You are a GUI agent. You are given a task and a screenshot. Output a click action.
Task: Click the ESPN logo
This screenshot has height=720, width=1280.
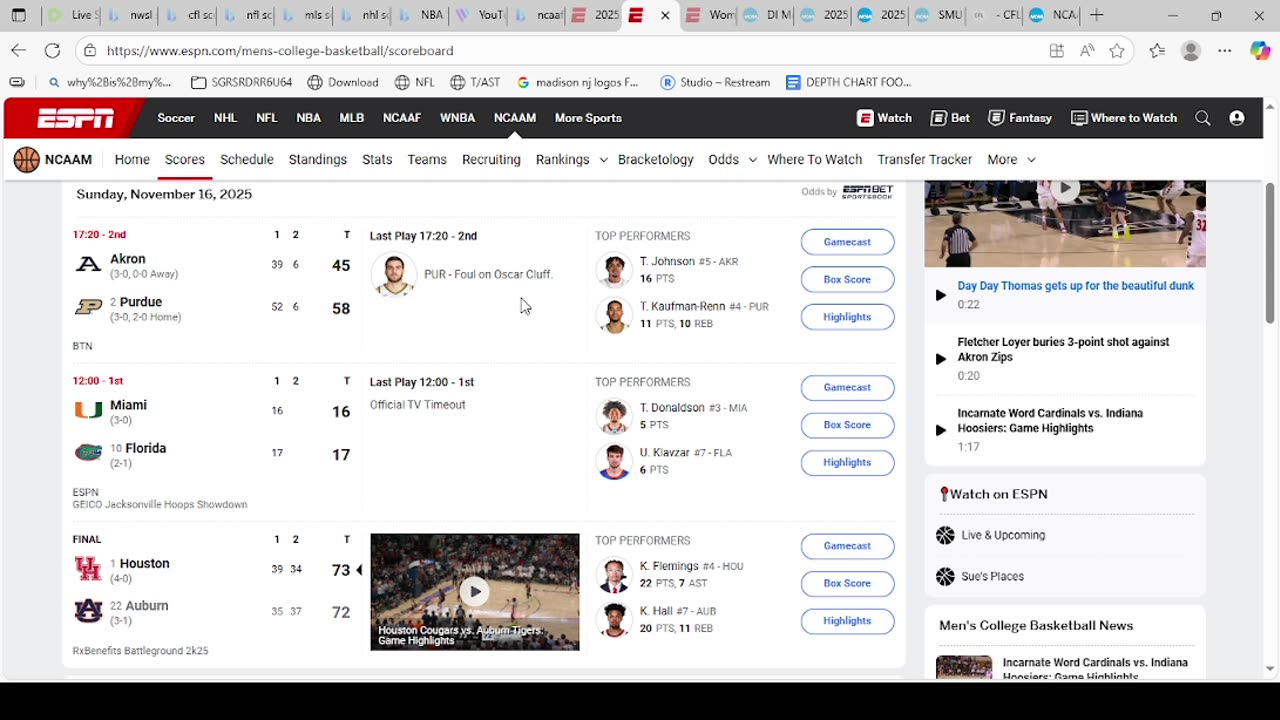tap(76, 119)
